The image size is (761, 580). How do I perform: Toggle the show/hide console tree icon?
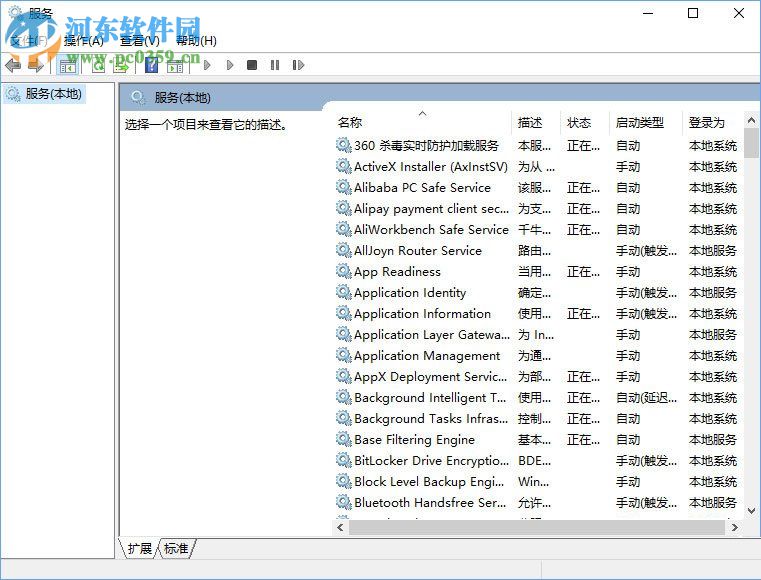point(68,65)
